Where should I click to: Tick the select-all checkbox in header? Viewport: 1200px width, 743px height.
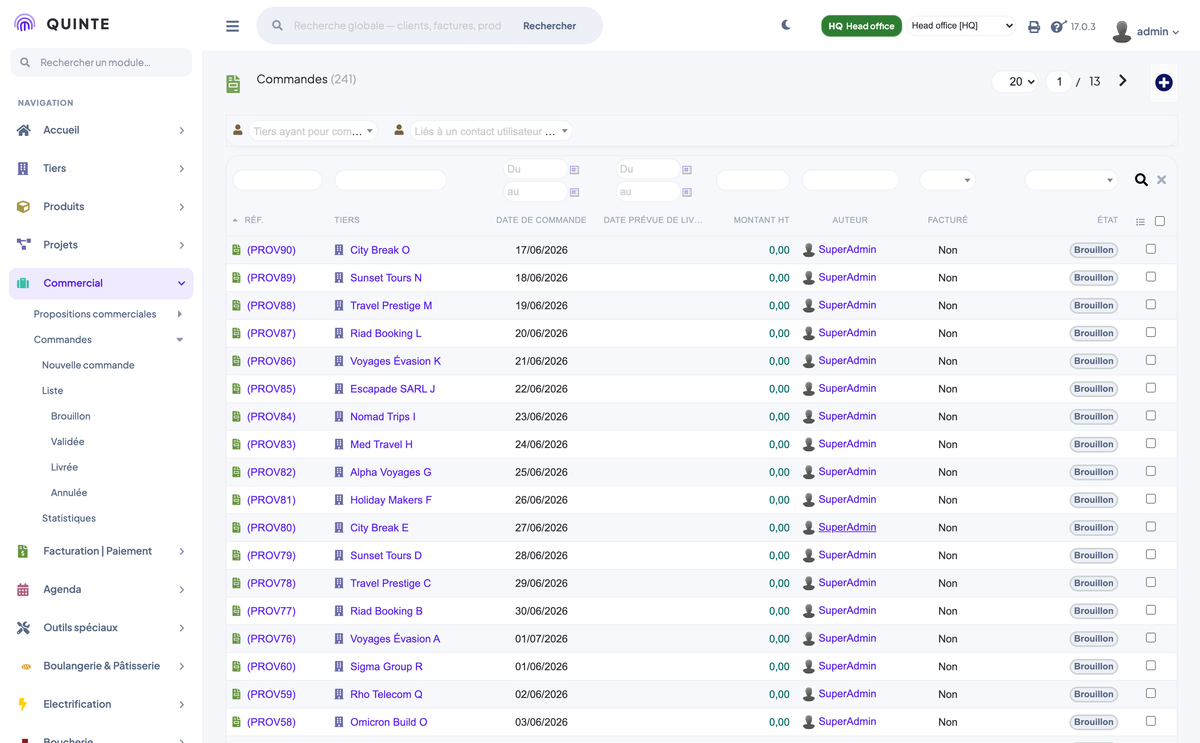[1160, 222]
